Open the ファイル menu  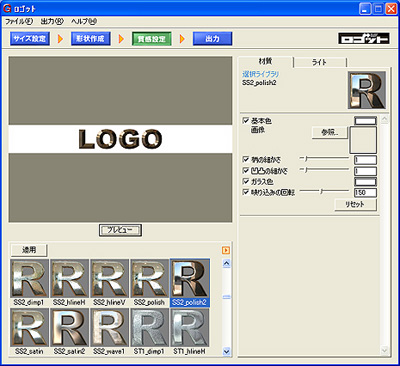tap(19, 21)
